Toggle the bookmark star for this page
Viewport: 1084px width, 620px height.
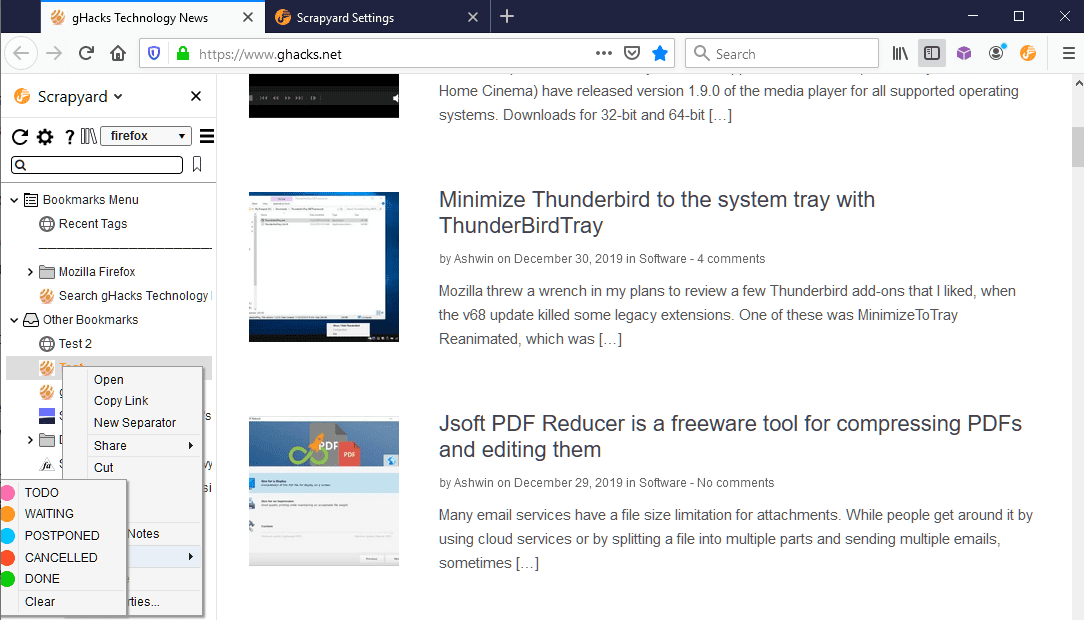660,53
